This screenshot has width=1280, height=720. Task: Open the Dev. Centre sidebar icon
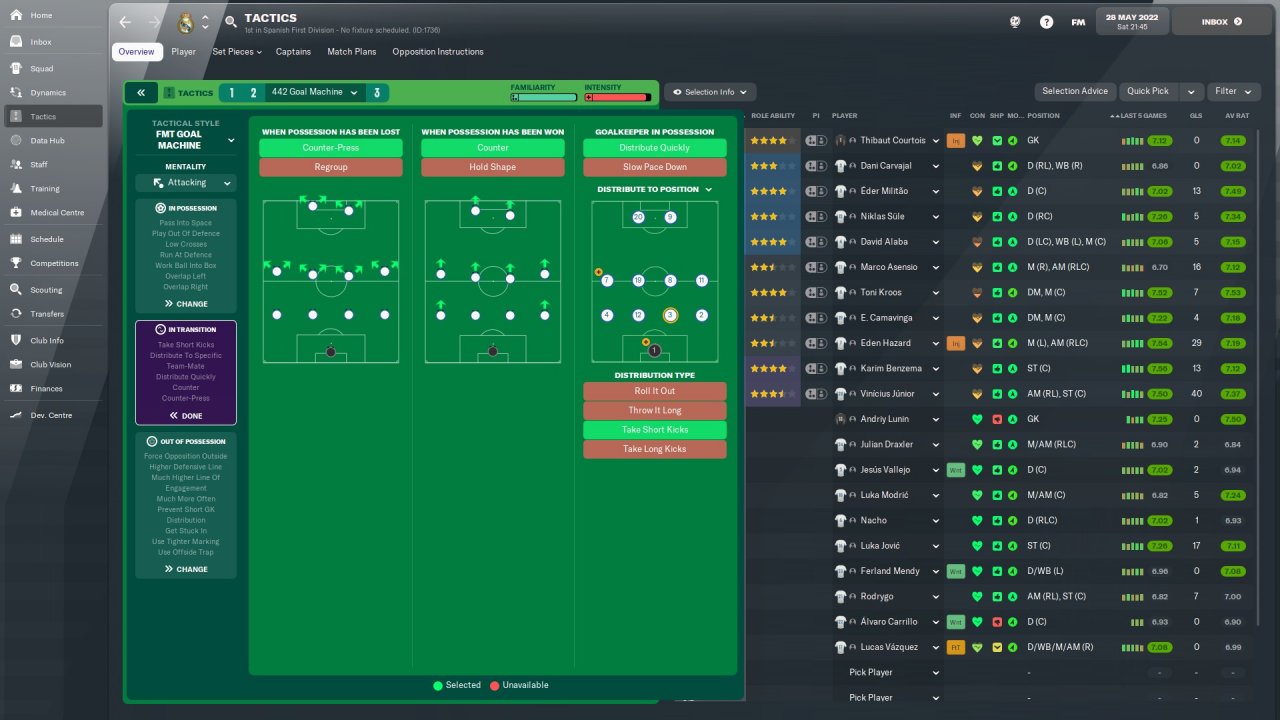point(16,415)
